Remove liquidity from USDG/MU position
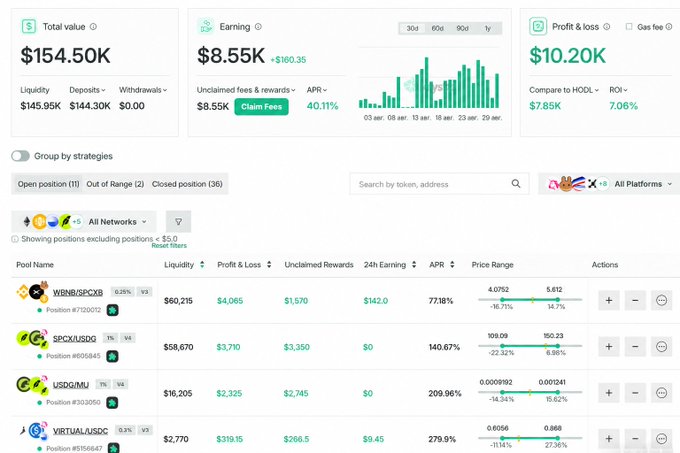Screen dimensions: 680x453 point(635,393)
